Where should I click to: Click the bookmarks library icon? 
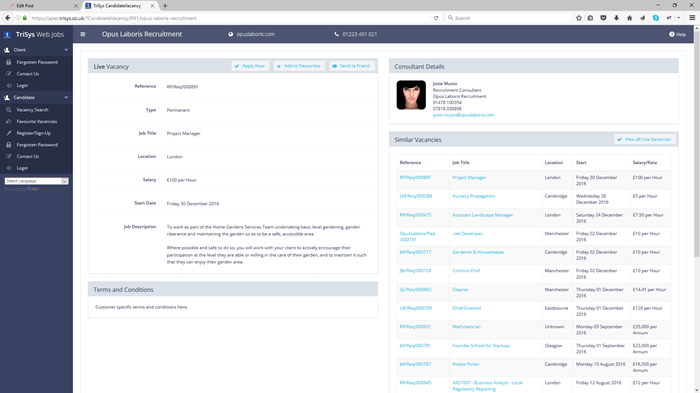pyautogui.click(x=591, y=18)
